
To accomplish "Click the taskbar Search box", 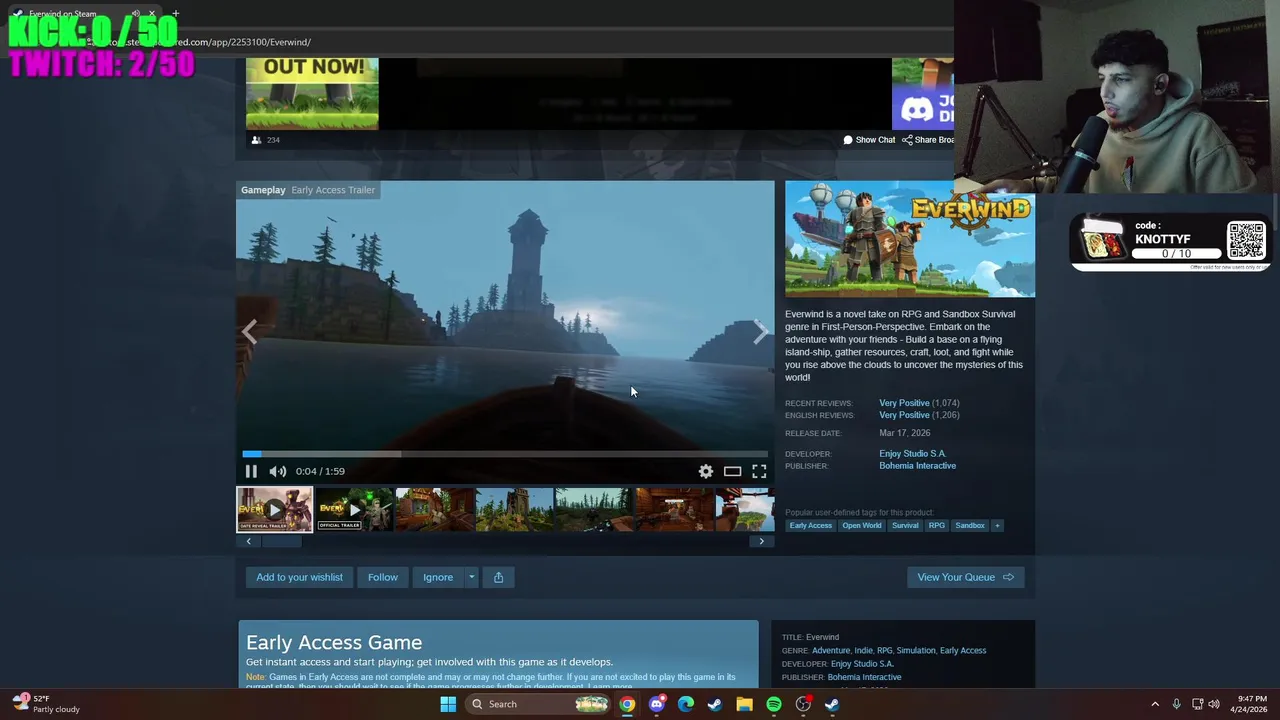I will tap(539, 704).
